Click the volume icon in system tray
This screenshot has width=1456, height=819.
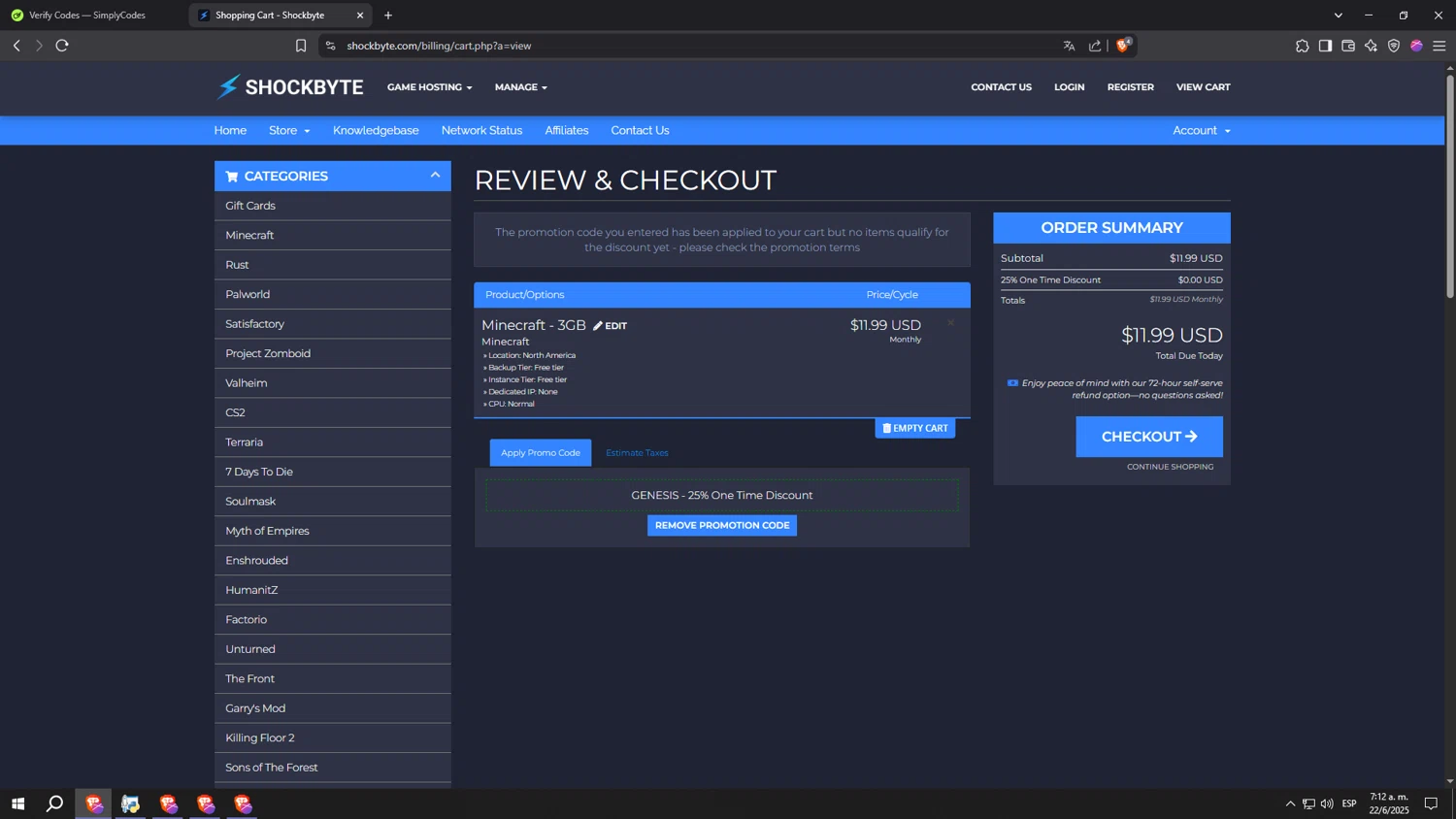1327,803
